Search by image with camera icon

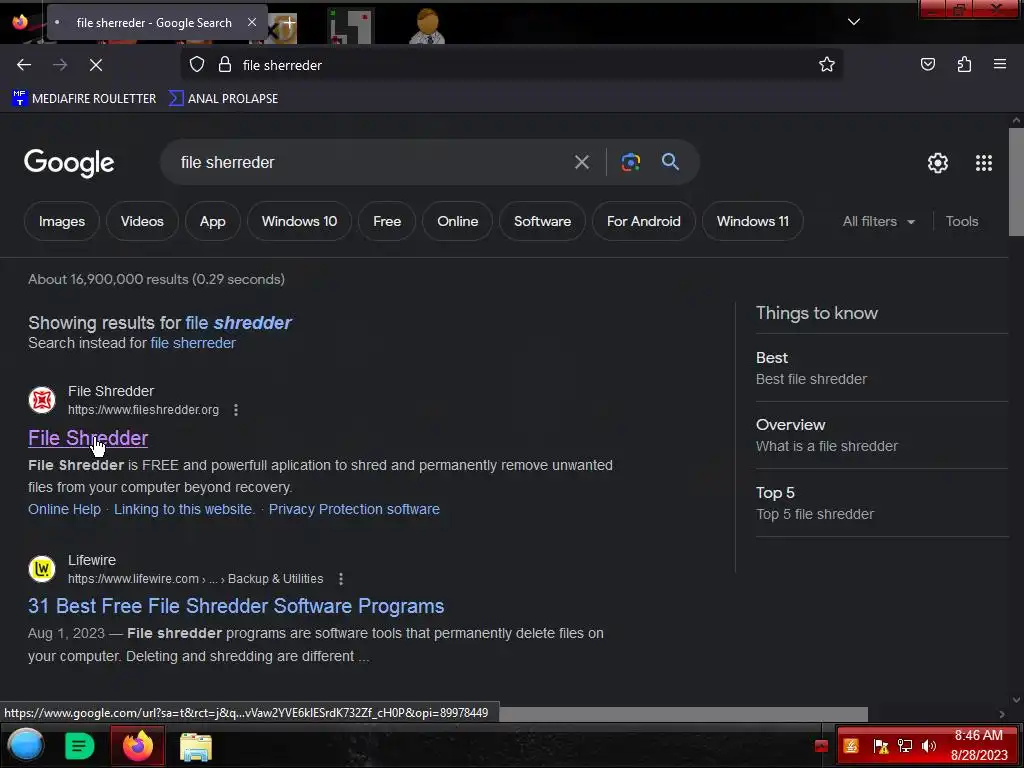pos(630,162)
